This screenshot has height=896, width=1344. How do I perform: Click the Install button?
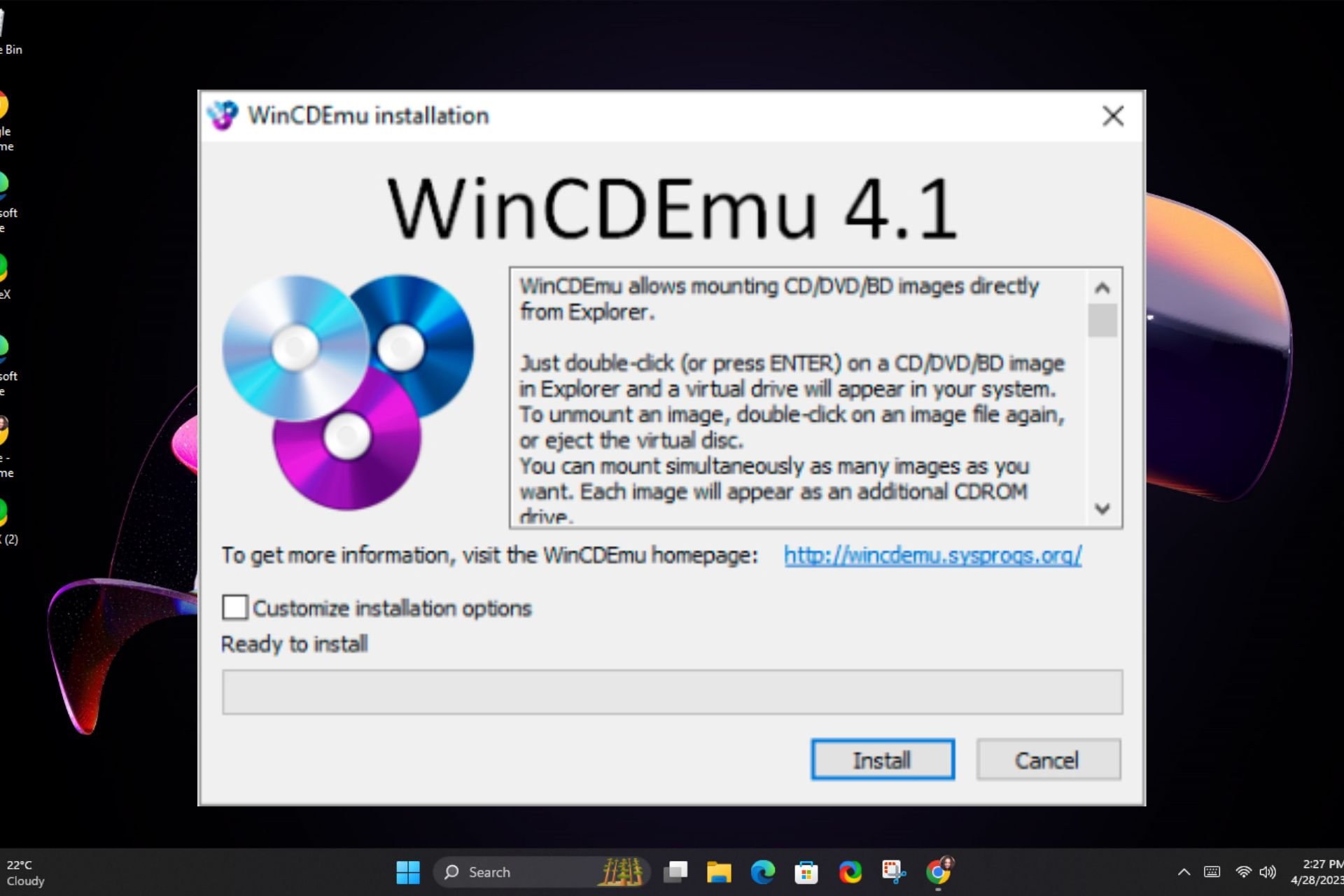coord(883,759)
